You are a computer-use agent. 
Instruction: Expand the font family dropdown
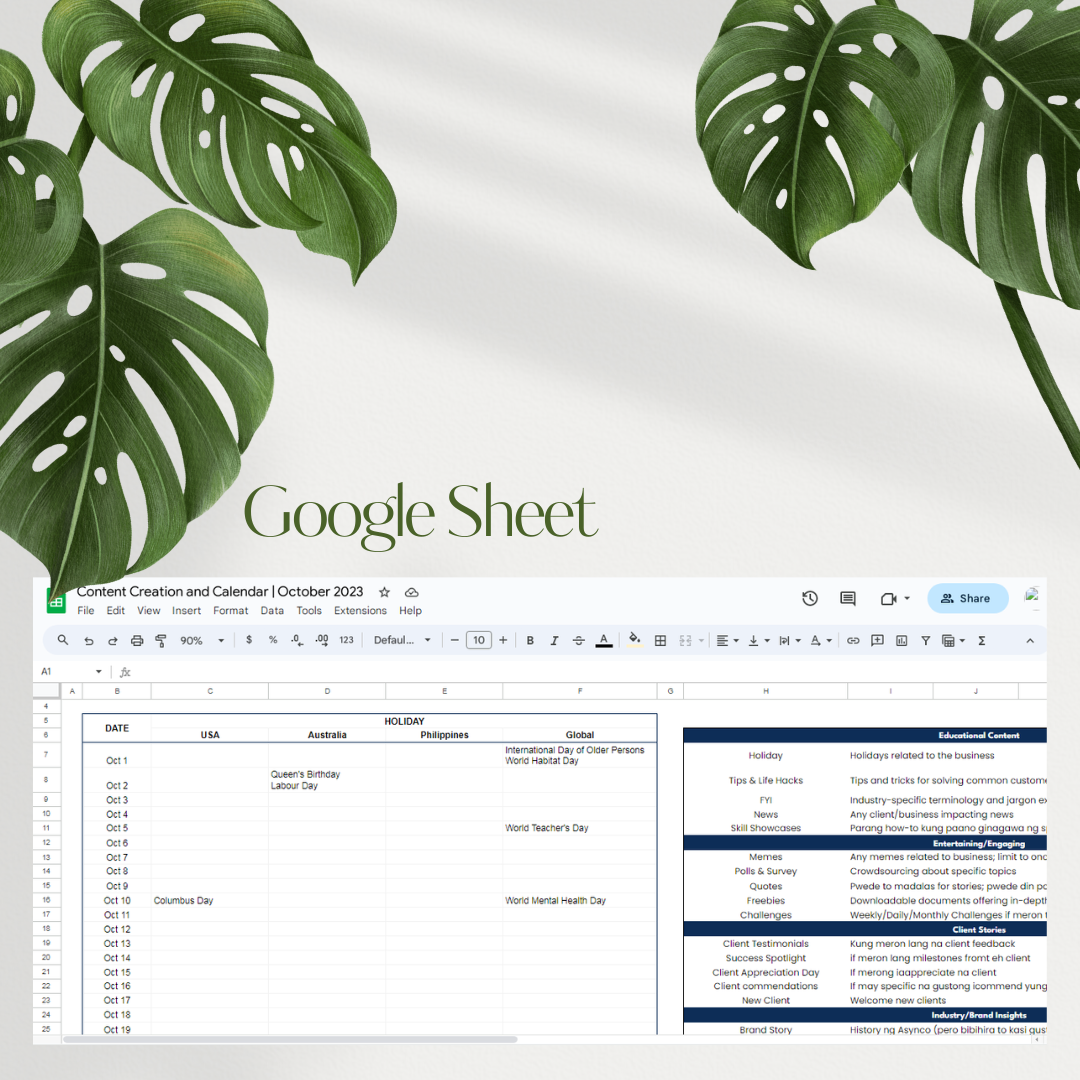(402, 641)
